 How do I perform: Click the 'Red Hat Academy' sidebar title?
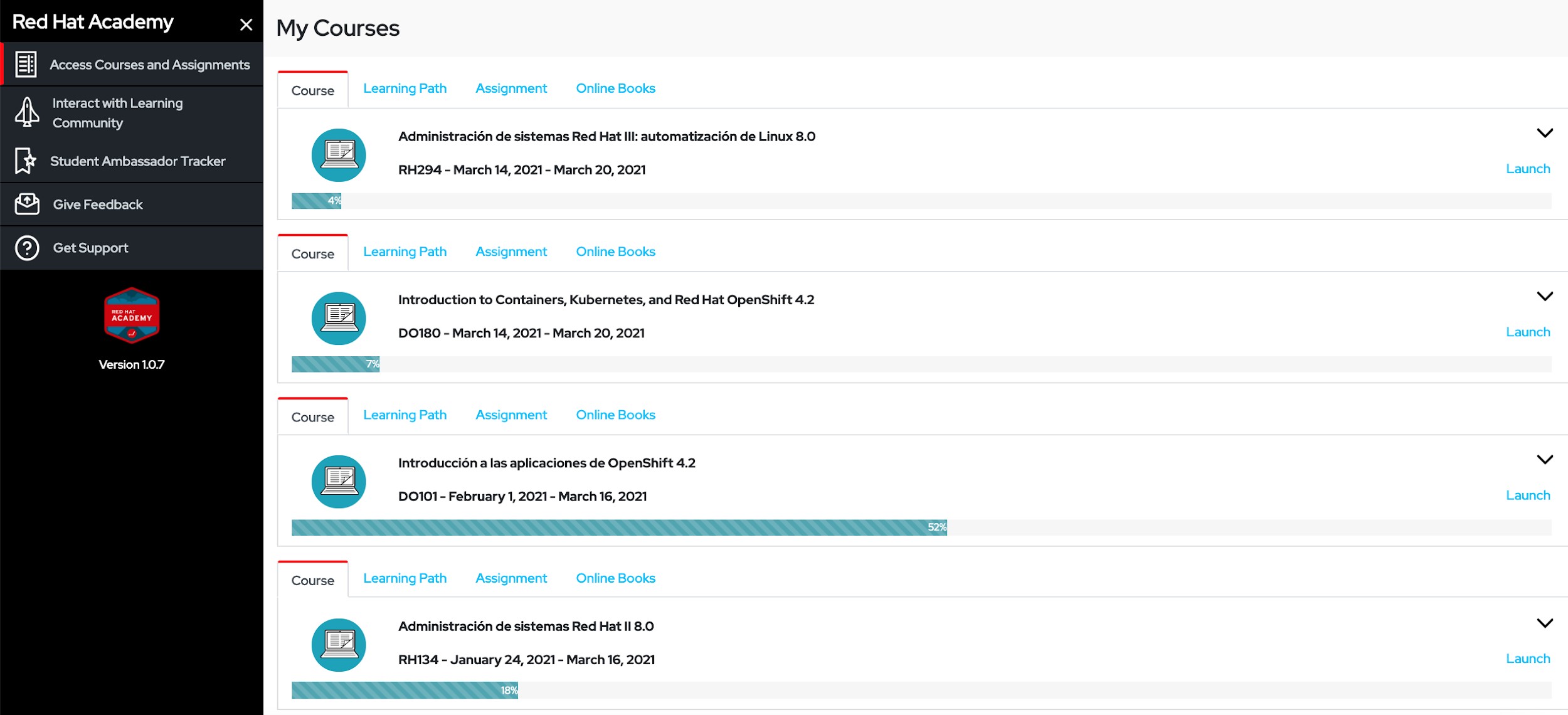coord(93,22)
